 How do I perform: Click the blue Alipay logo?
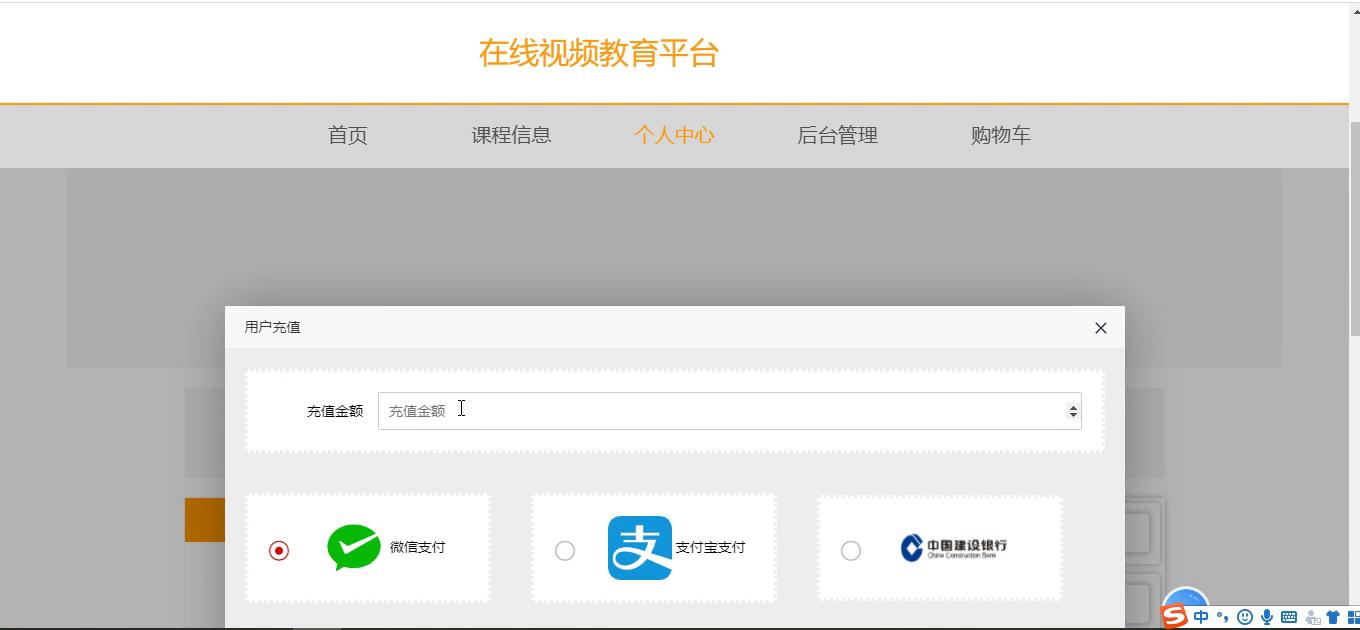pyautogui.click(x=639, y=548)
